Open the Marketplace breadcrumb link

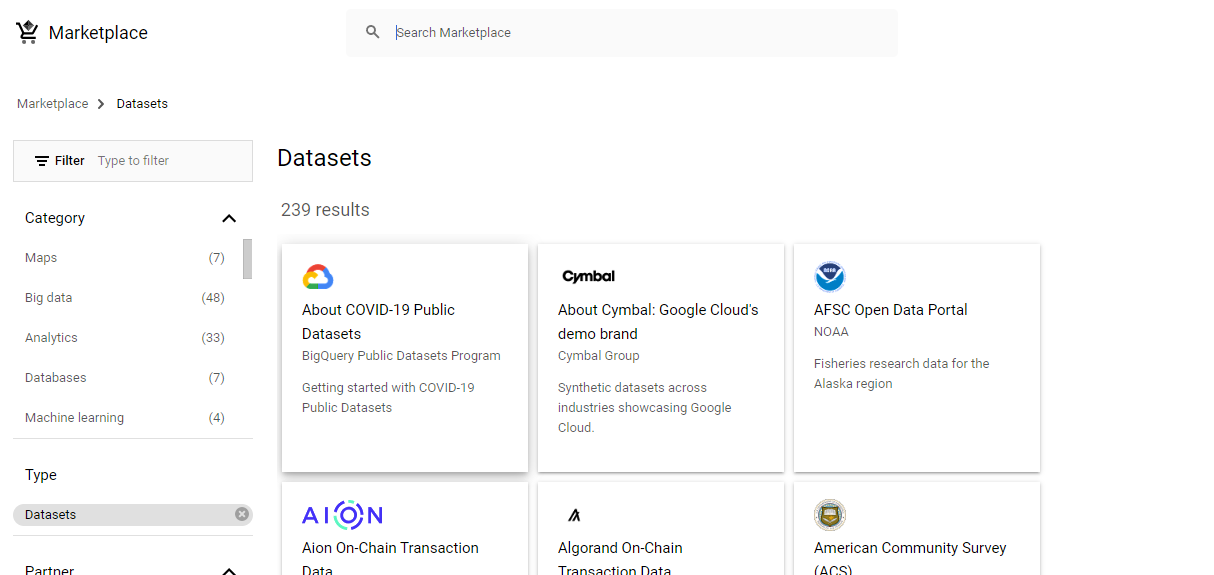click(x=52, y=104)
